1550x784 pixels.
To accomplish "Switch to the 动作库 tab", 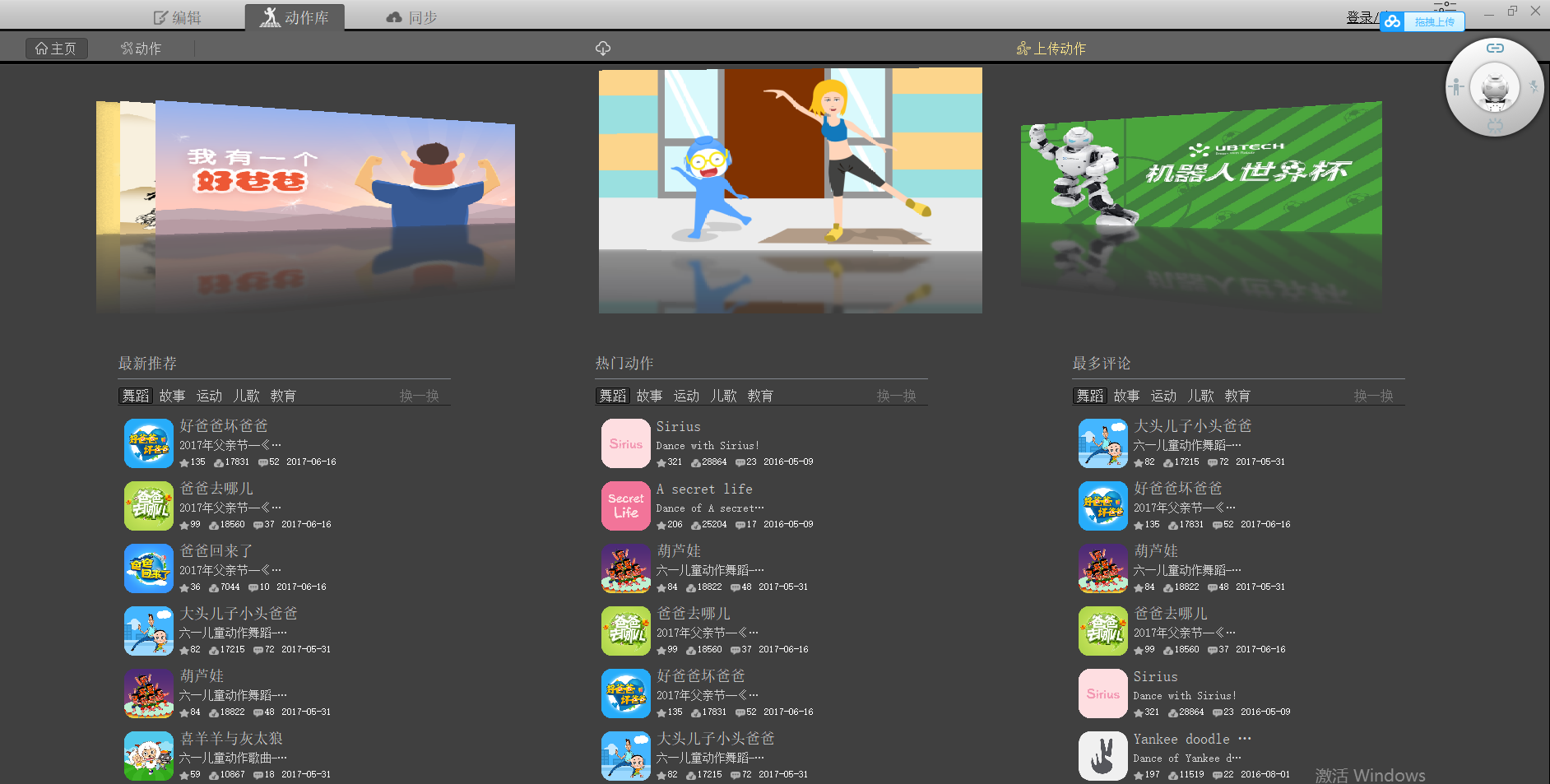I will coord(295,17).
